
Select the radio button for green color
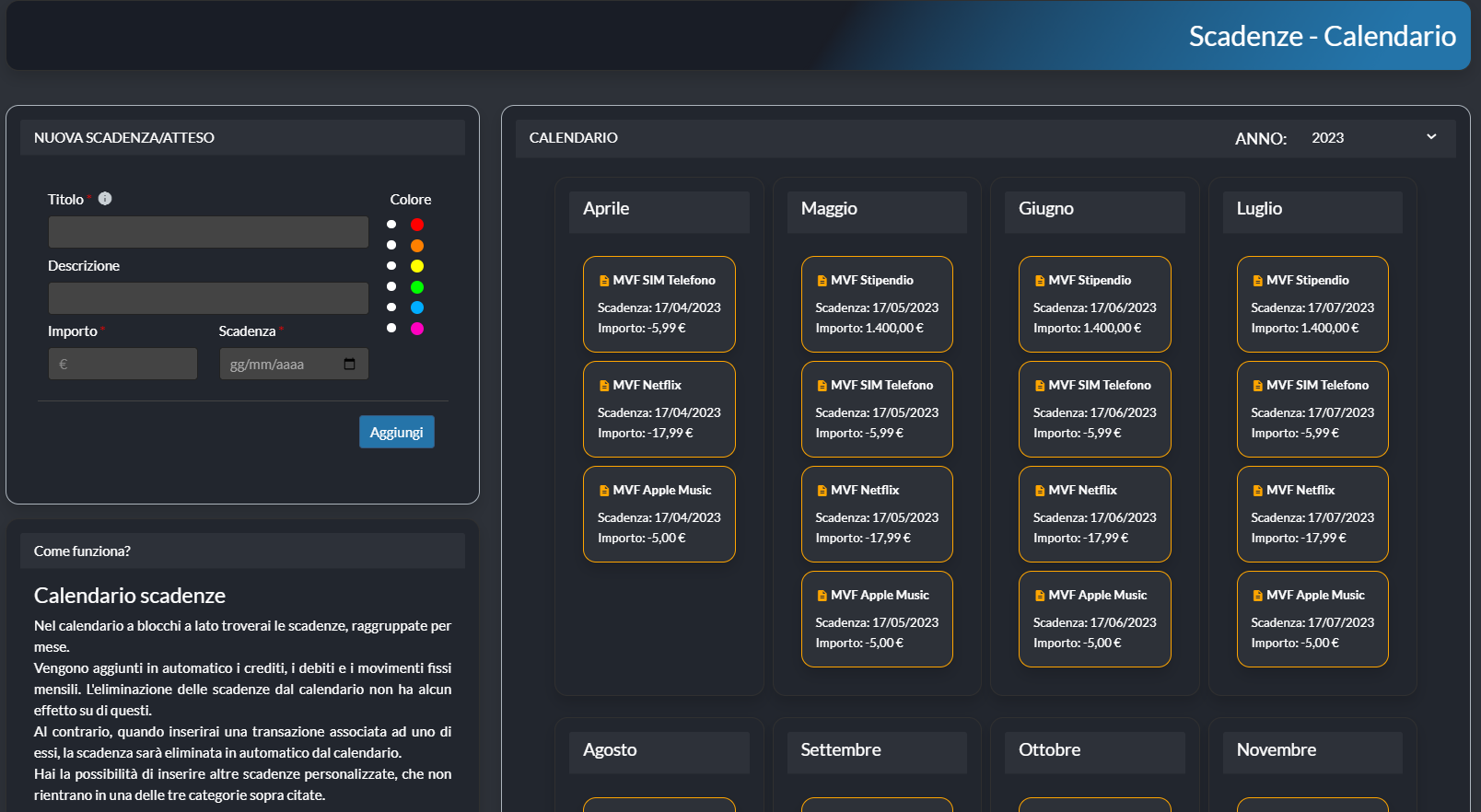pyautogui.click(x=391, y=286)
